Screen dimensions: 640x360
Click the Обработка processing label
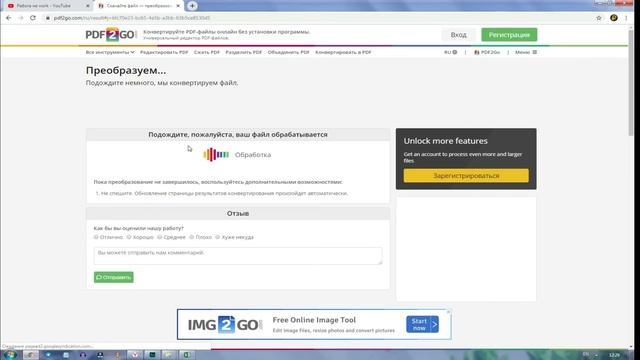[253, 155]
